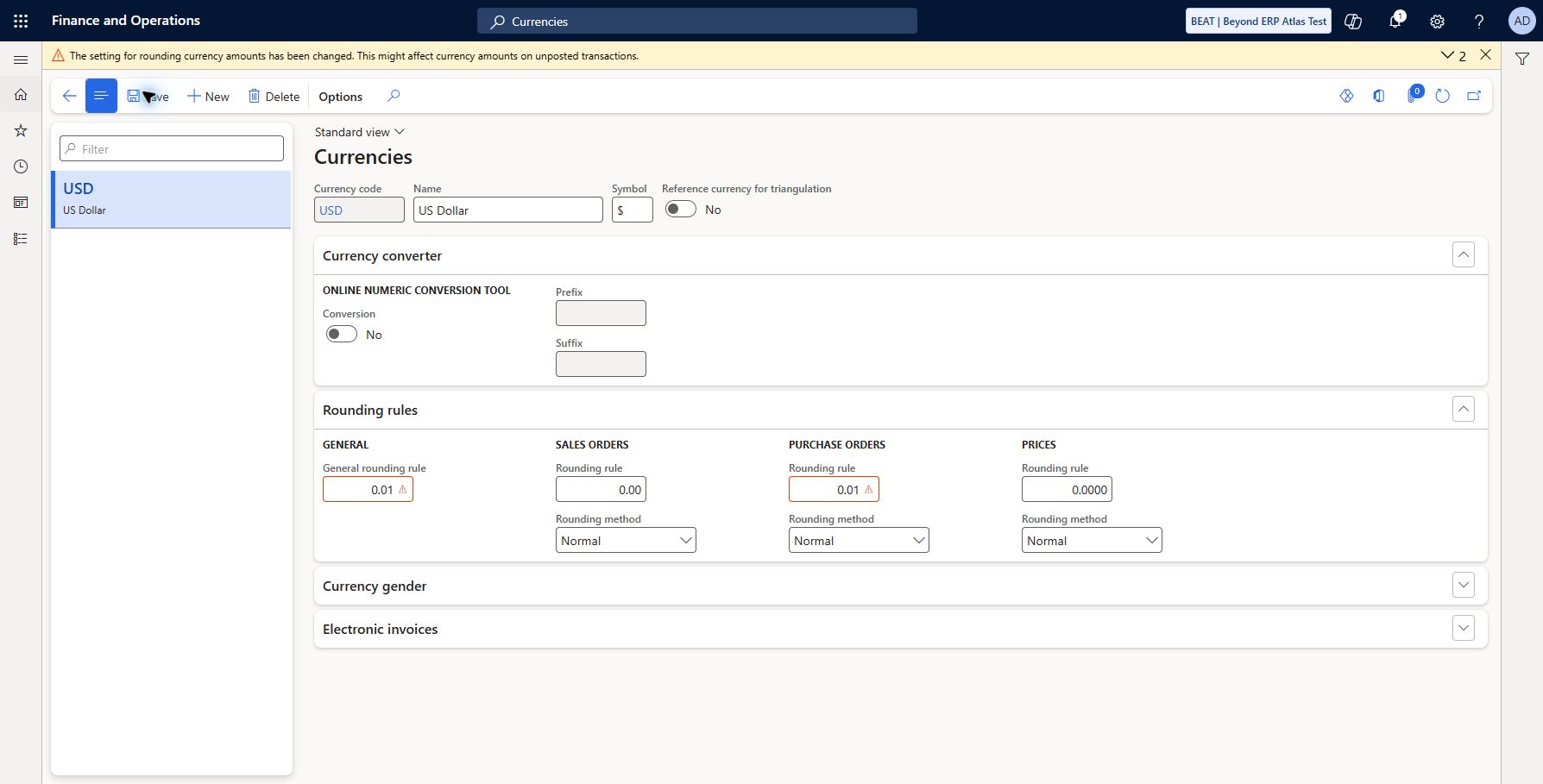Viewport: 1543px width, 784px height.
Task: Toggle the list view pane button
Action: [x=101, y=96]
